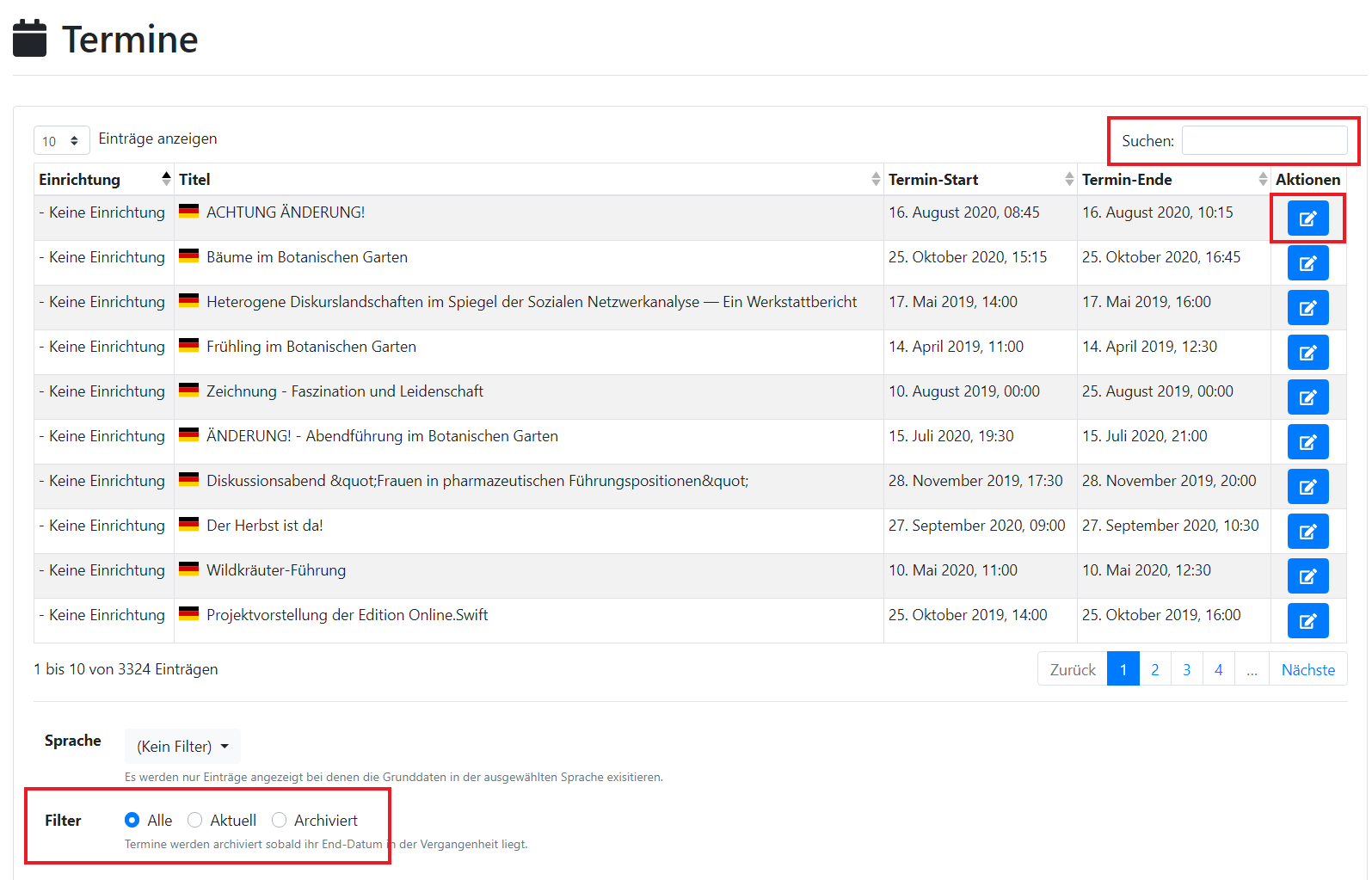Click the 'Zurück' pagination button
1372x880 pixels.
1073,669
